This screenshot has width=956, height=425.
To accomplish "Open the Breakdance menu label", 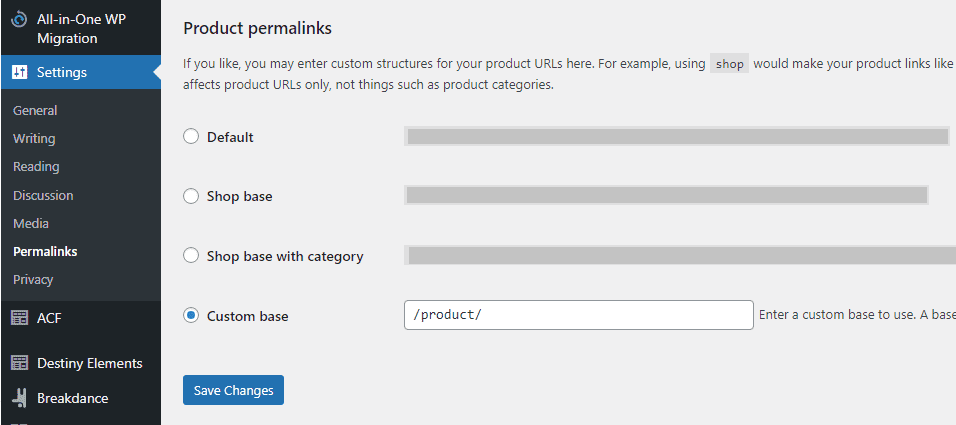I will [x=72, y=398].
